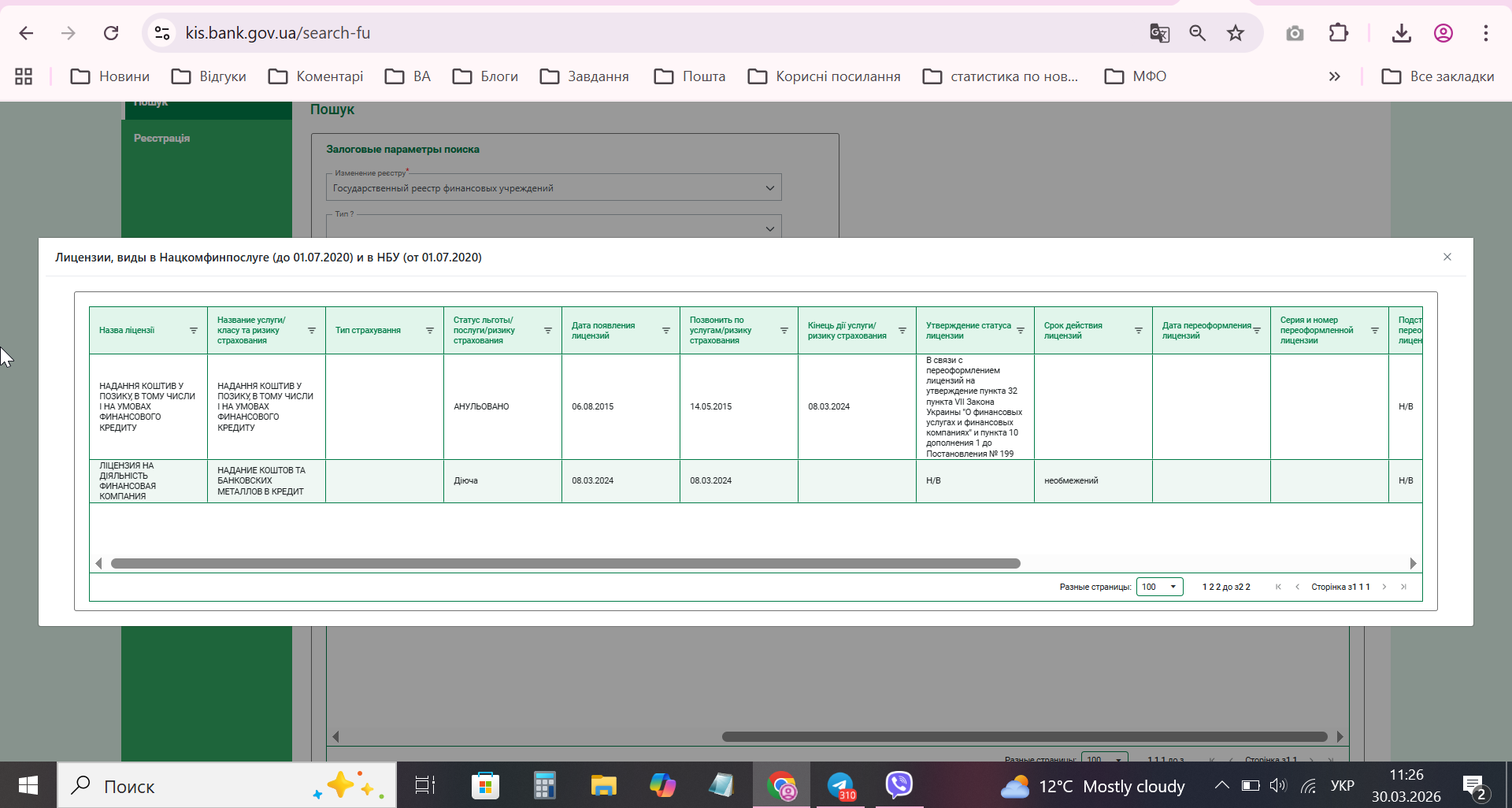Click the Windows taskbar search box

[x=227, y=785]
